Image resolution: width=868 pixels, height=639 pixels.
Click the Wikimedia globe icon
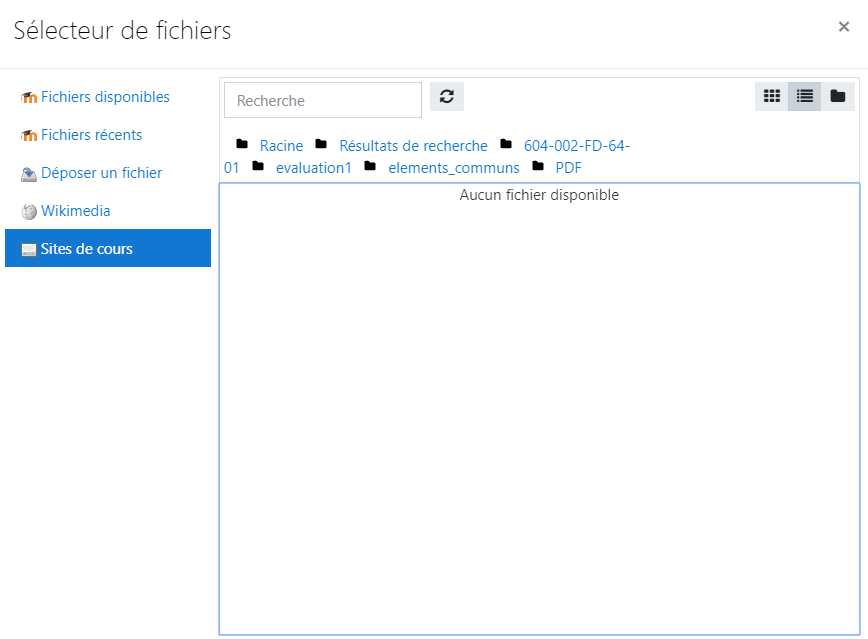29,212
